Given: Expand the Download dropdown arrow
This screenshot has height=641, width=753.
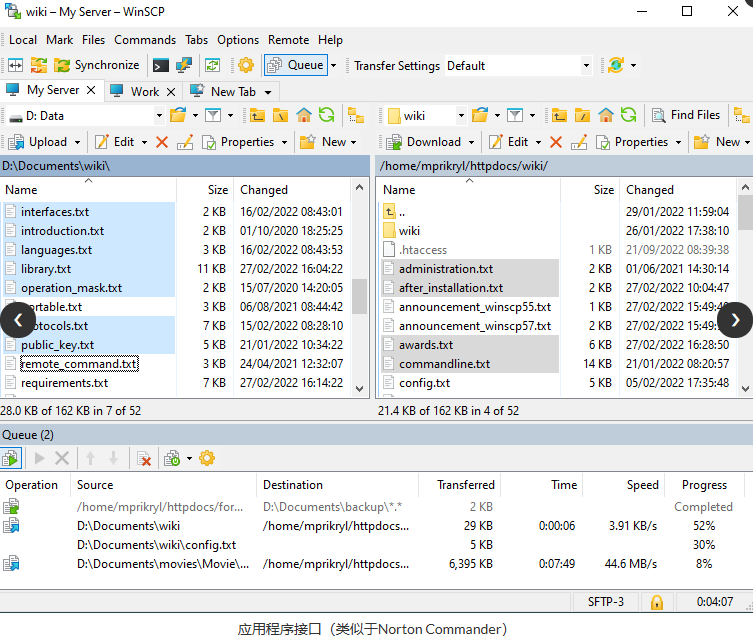Looking at the screenshot, I should [x=471, y=143].
